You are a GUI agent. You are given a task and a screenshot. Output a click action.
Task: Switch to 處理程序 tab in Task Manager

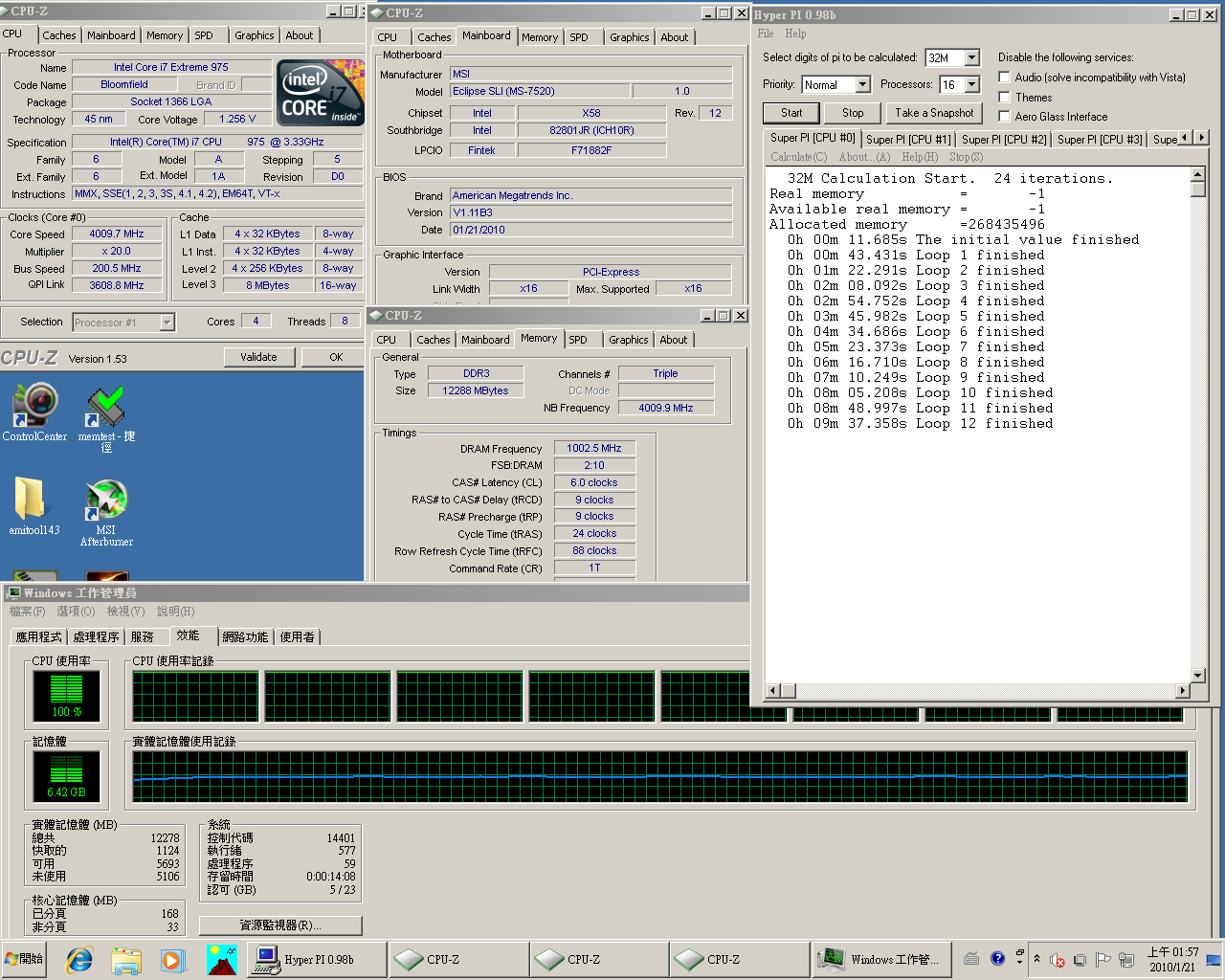pyautogui.click(x=96, y=636)
